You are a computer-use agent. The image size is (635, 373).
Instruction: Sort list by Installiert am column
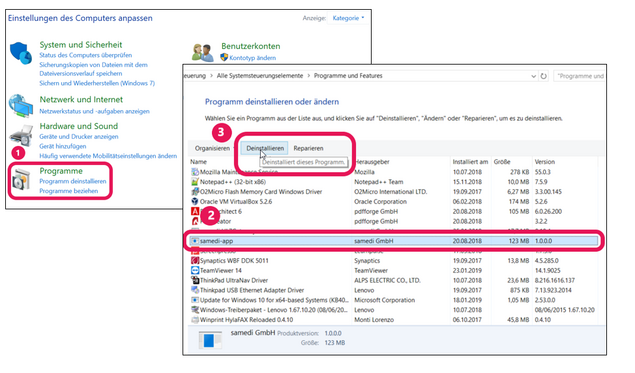[x=470, y=162]
